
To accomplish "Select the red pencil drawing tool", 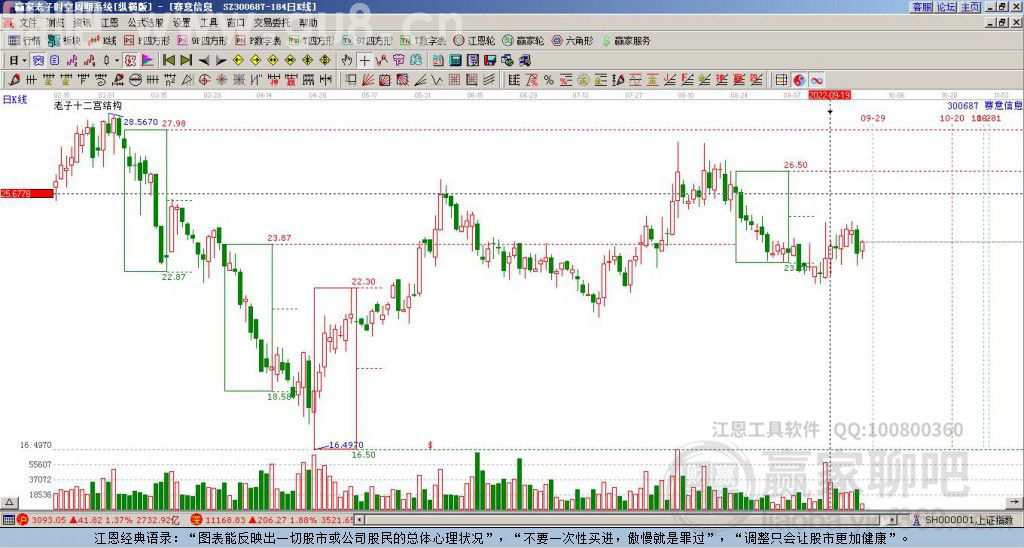I will 13,80.
